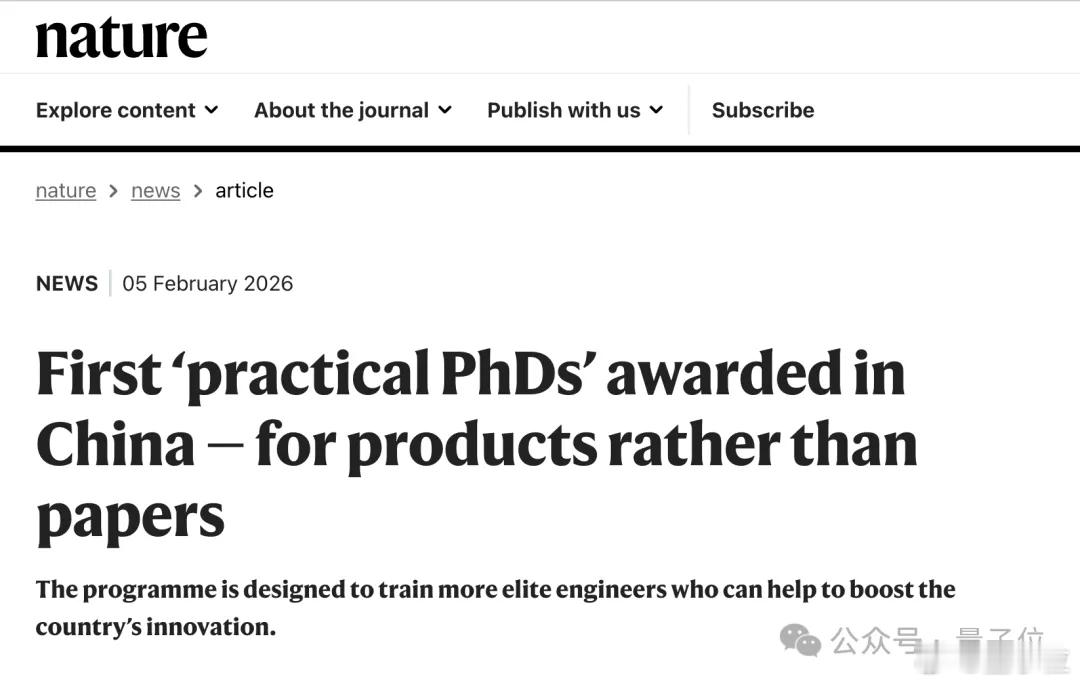Screen dimensions: 1080x685
Task: Click the Subscribe link
Action: pyautogui.click(x=763, y=110)
